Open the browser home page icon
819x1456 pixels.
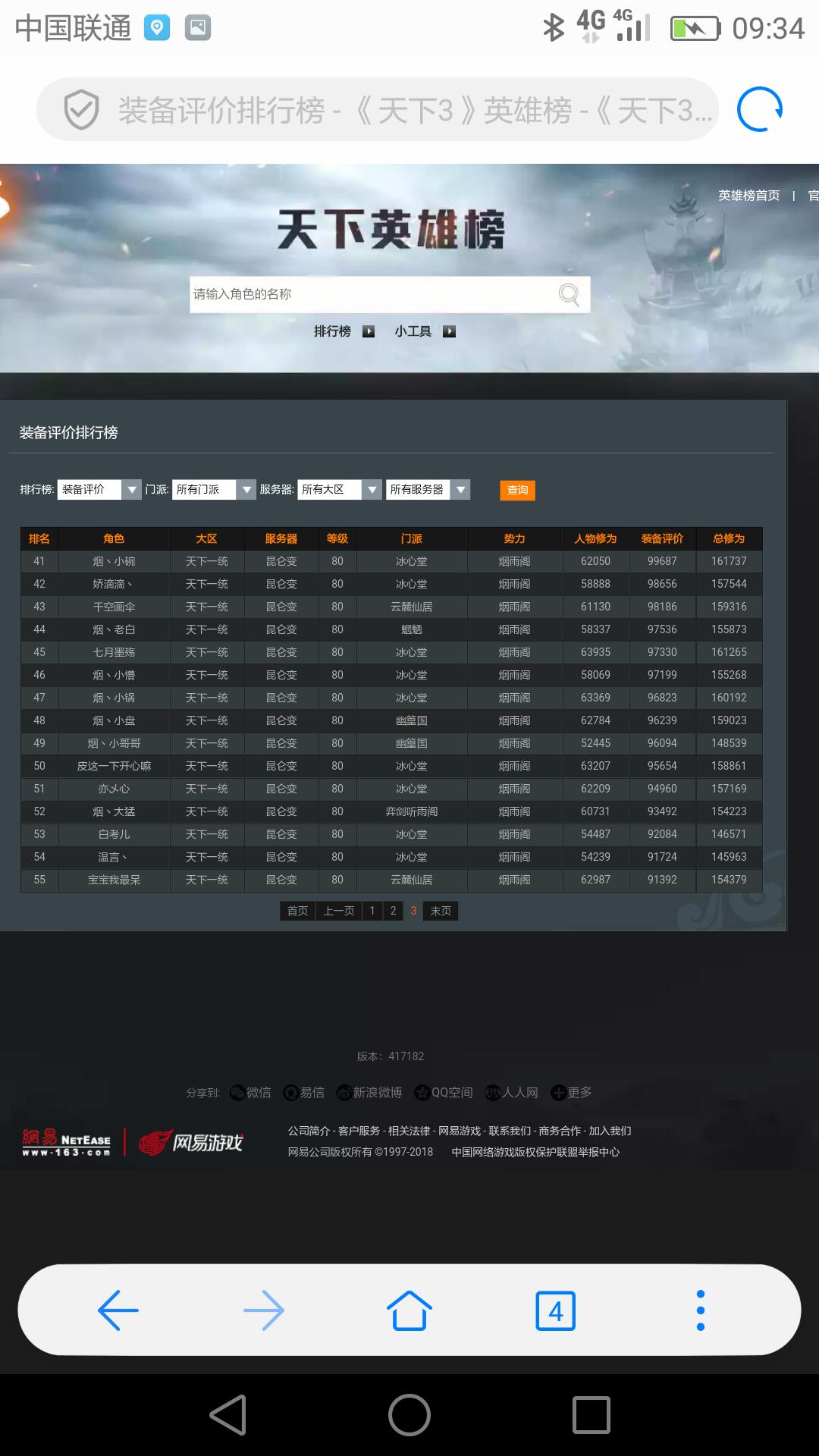409,1310
